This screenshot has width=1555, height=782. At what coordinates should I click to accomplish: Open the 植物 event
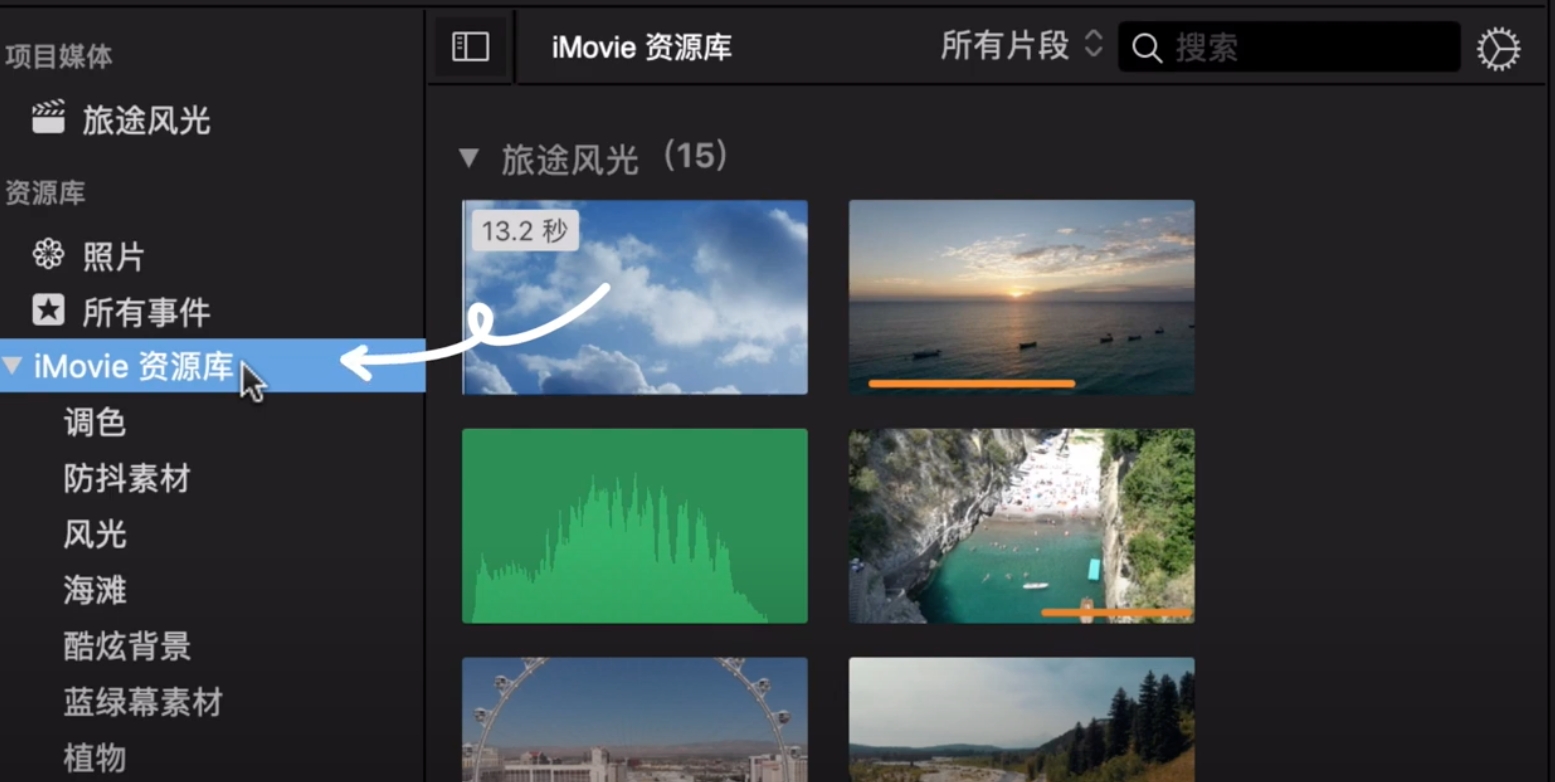[x=95, y=758]
